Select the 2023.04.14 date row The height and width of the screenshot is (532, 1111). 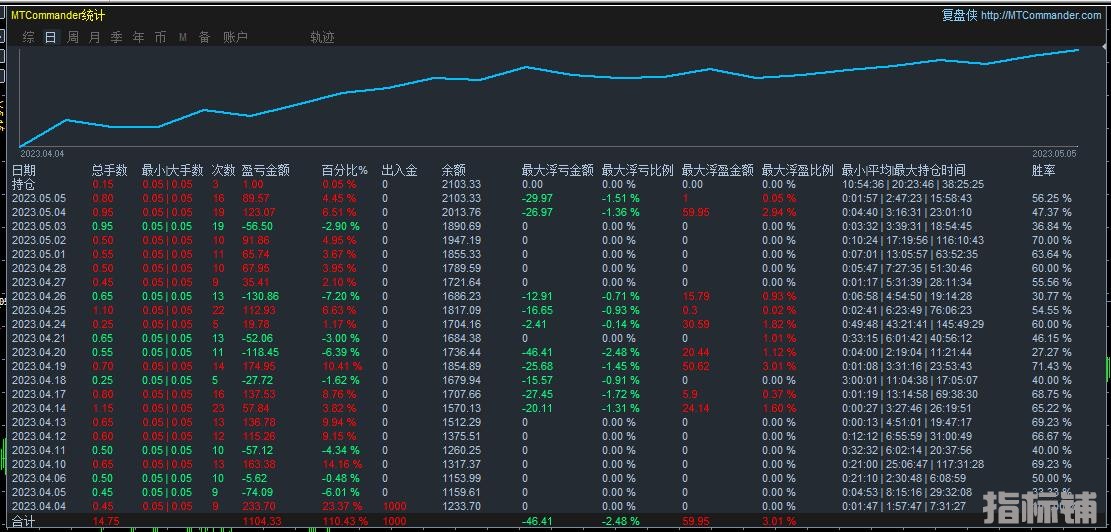[38, 408]
